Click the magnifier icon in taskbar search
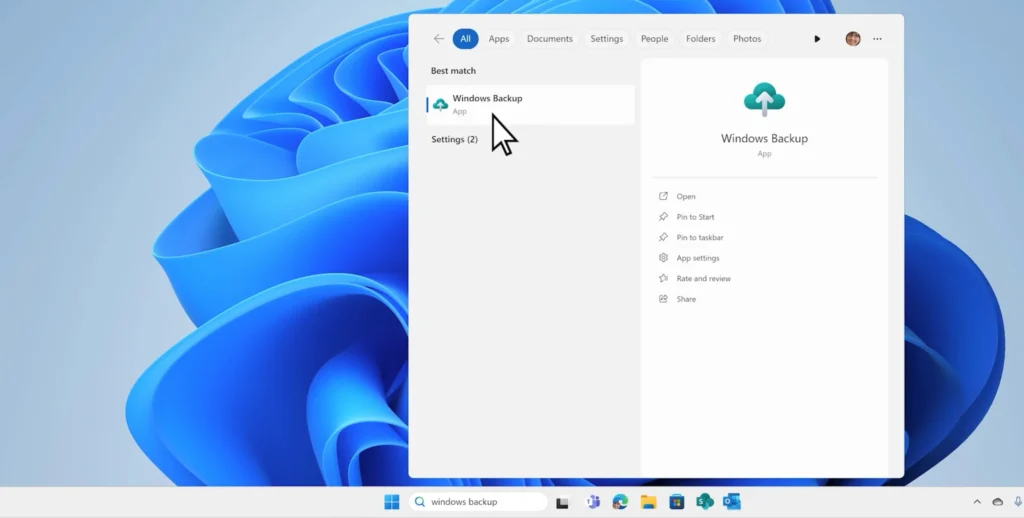This screenshot has height=518, width=1024. point(420,502)
